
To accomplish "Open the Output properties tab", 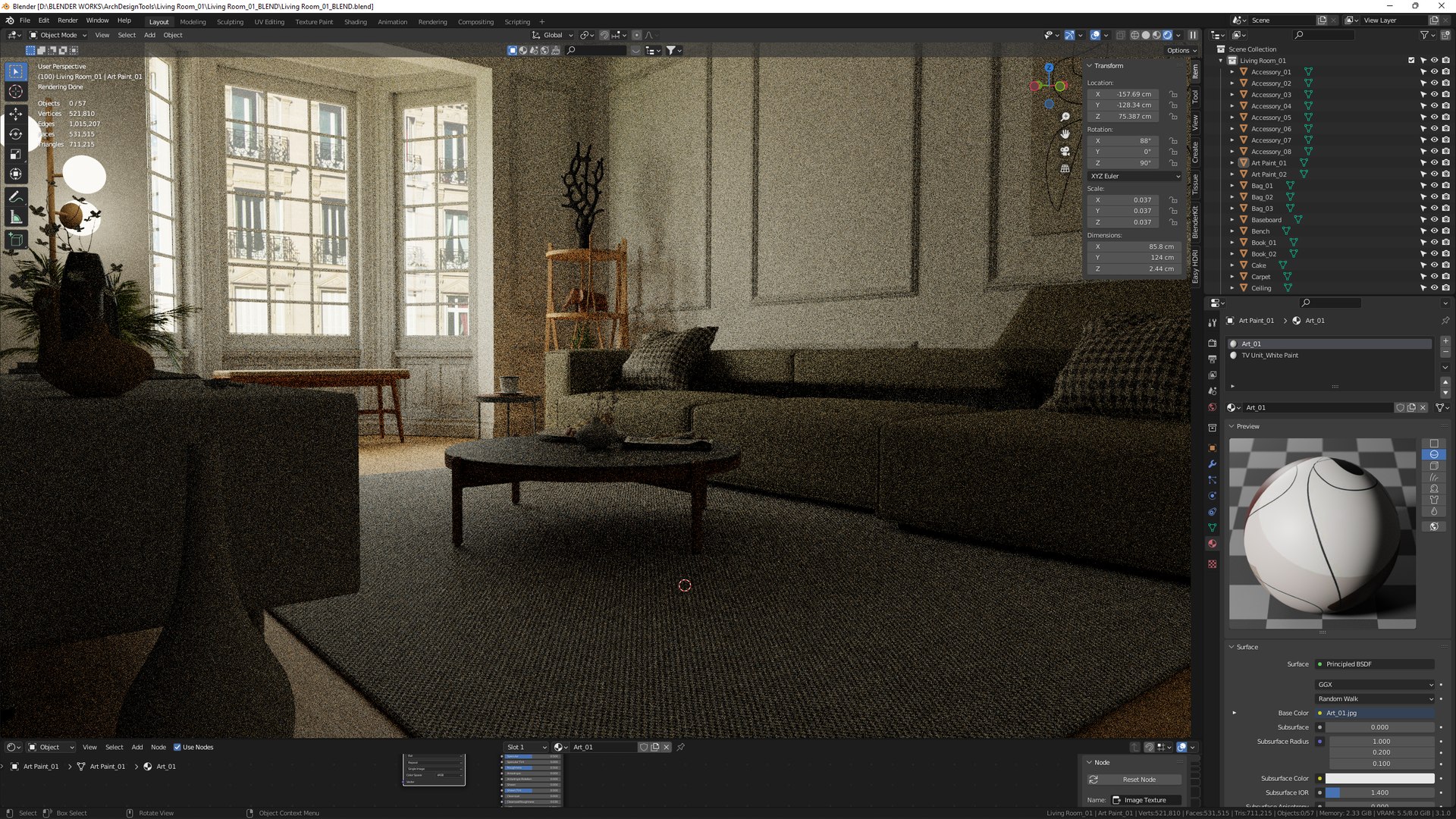I will point(1213,359).
